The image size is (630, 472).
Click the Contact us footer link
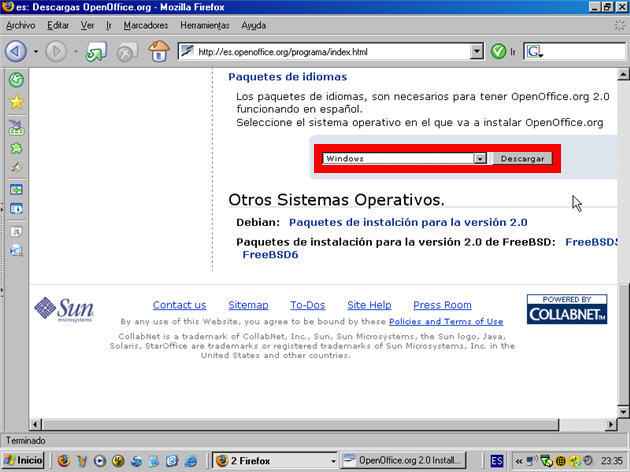179,305
